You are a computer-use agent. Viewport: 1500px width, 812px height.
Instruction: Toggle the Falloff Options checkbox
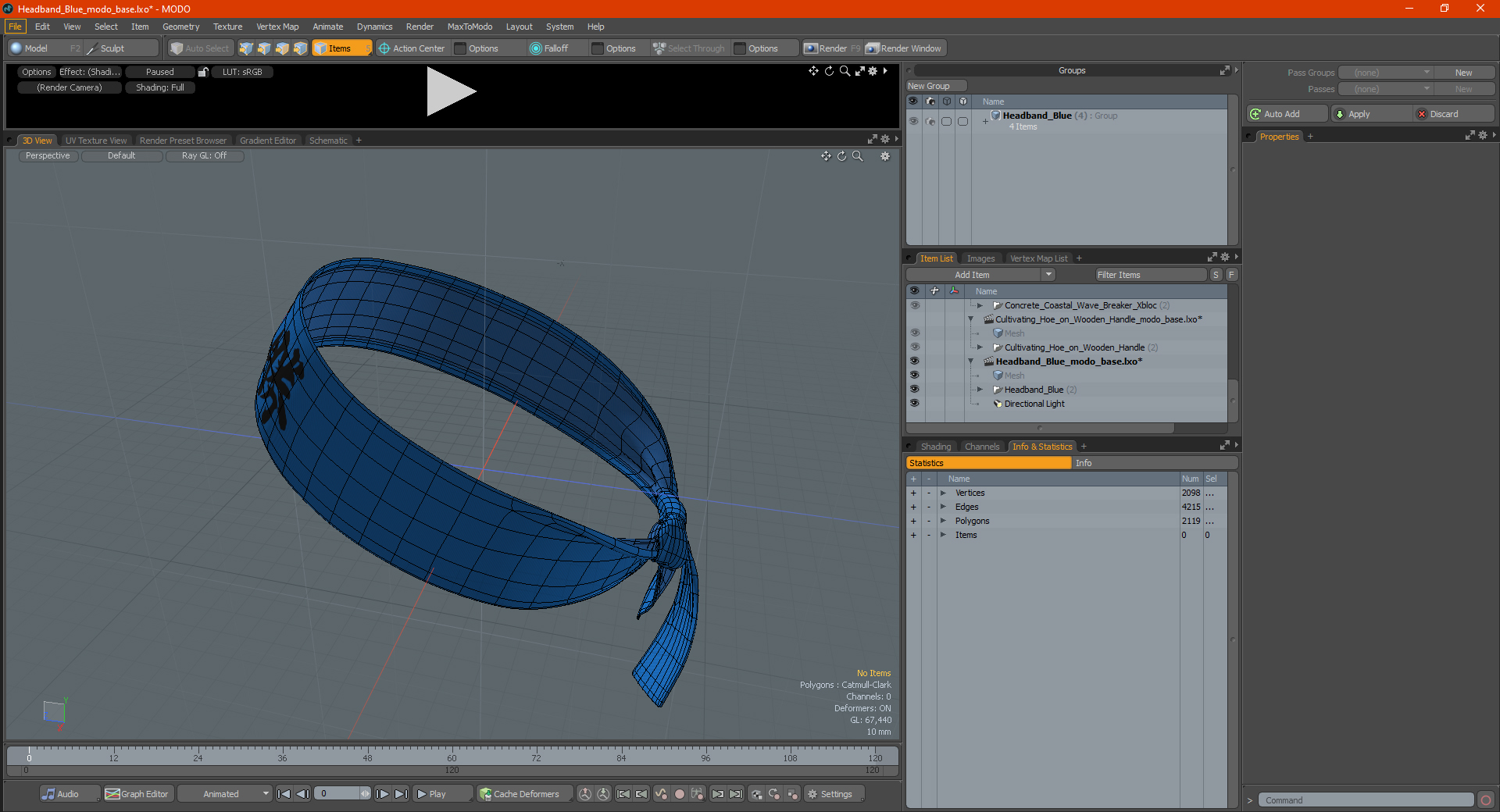pyautogui.click(x=598, y=48)
